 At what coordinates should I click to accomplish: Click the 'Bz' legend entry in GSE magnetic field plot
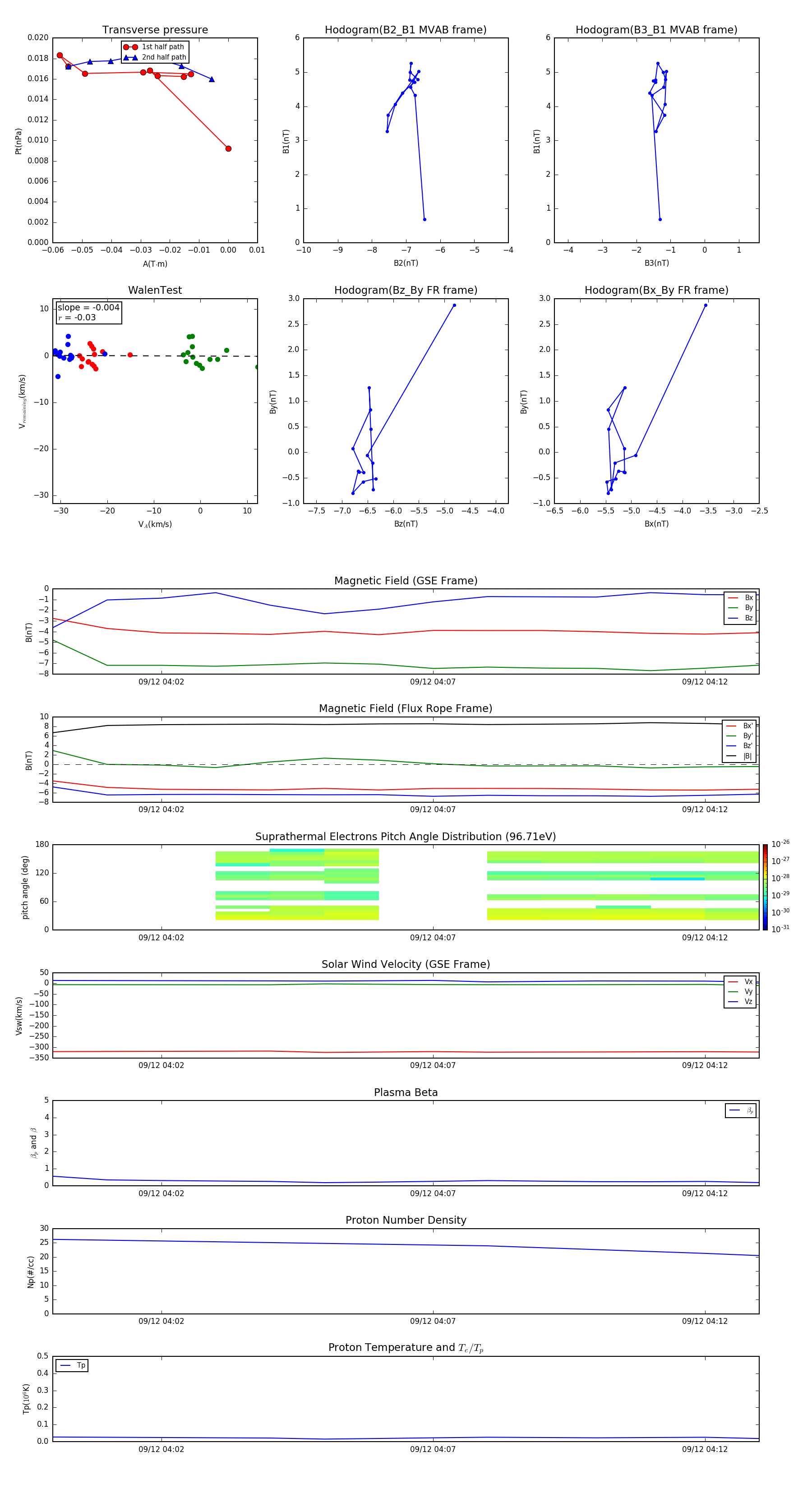[740, 618]
